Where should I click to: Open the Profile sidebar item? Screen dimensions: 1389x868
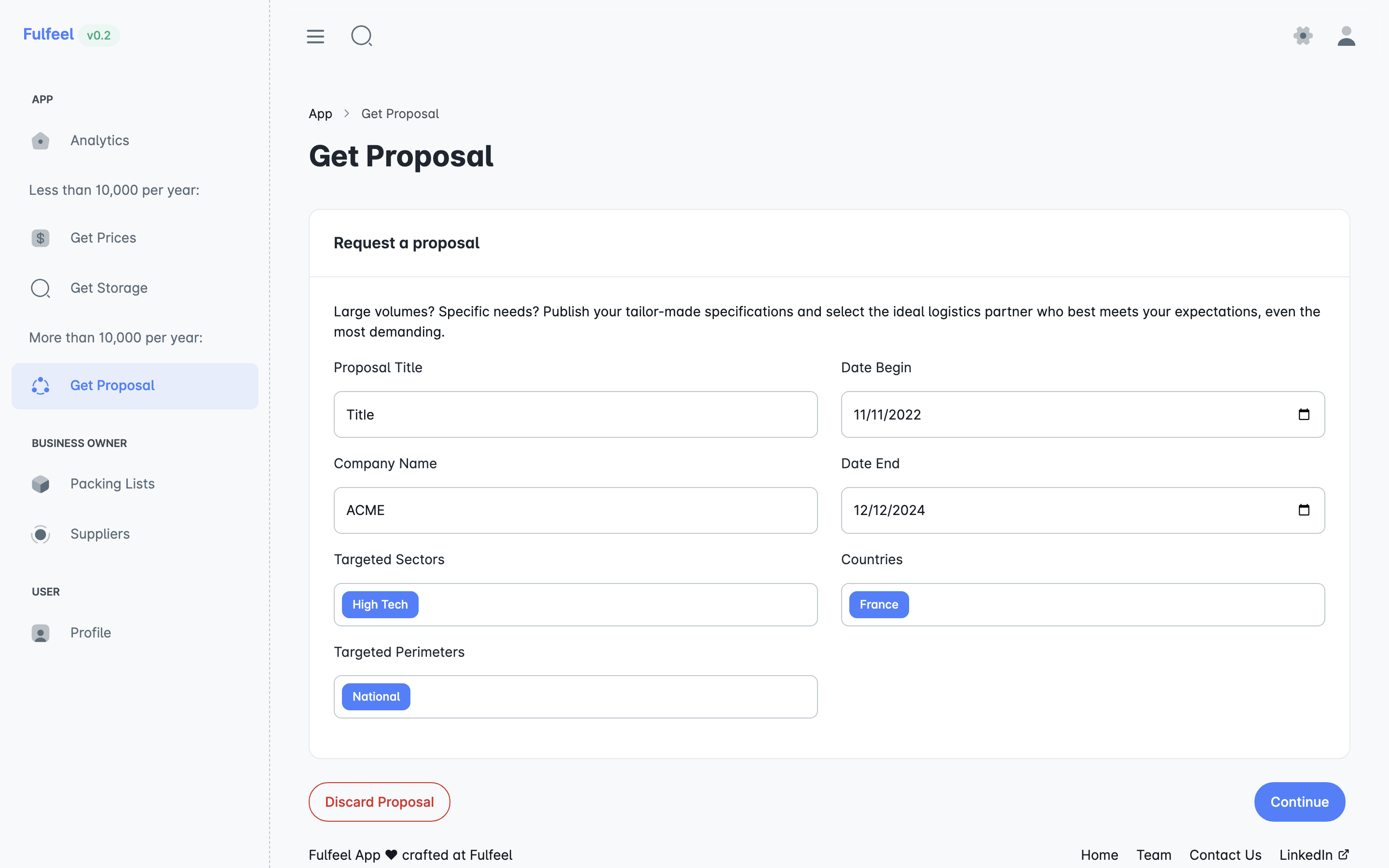(91, 633)
